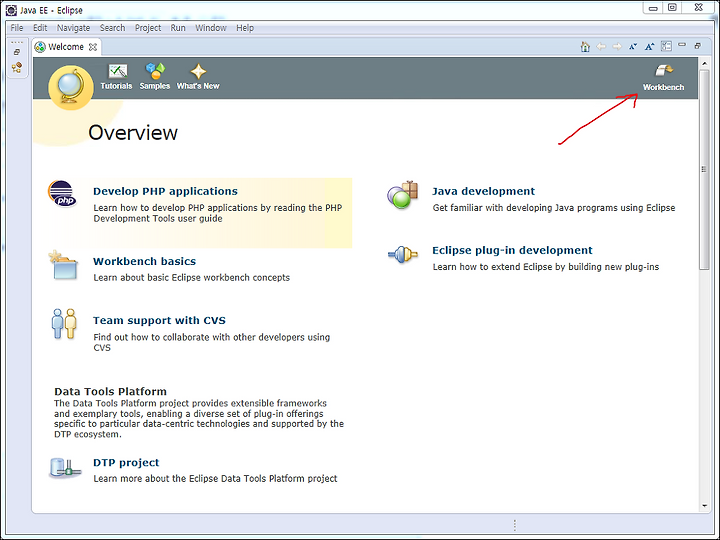Screen dimensions: 720x540
Task: Open Eclipse plug-in development link
Action: point(512,250)
